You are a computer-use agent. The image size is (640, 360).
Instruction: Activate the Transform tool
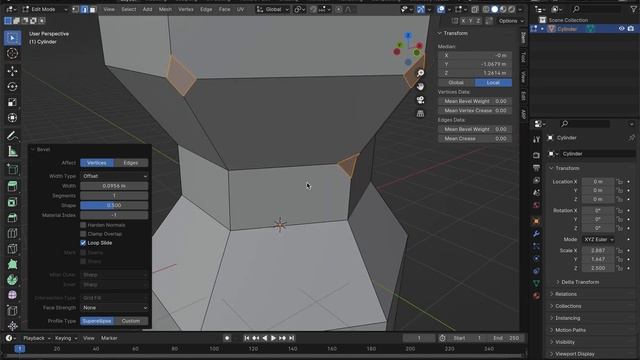[12, 118]
